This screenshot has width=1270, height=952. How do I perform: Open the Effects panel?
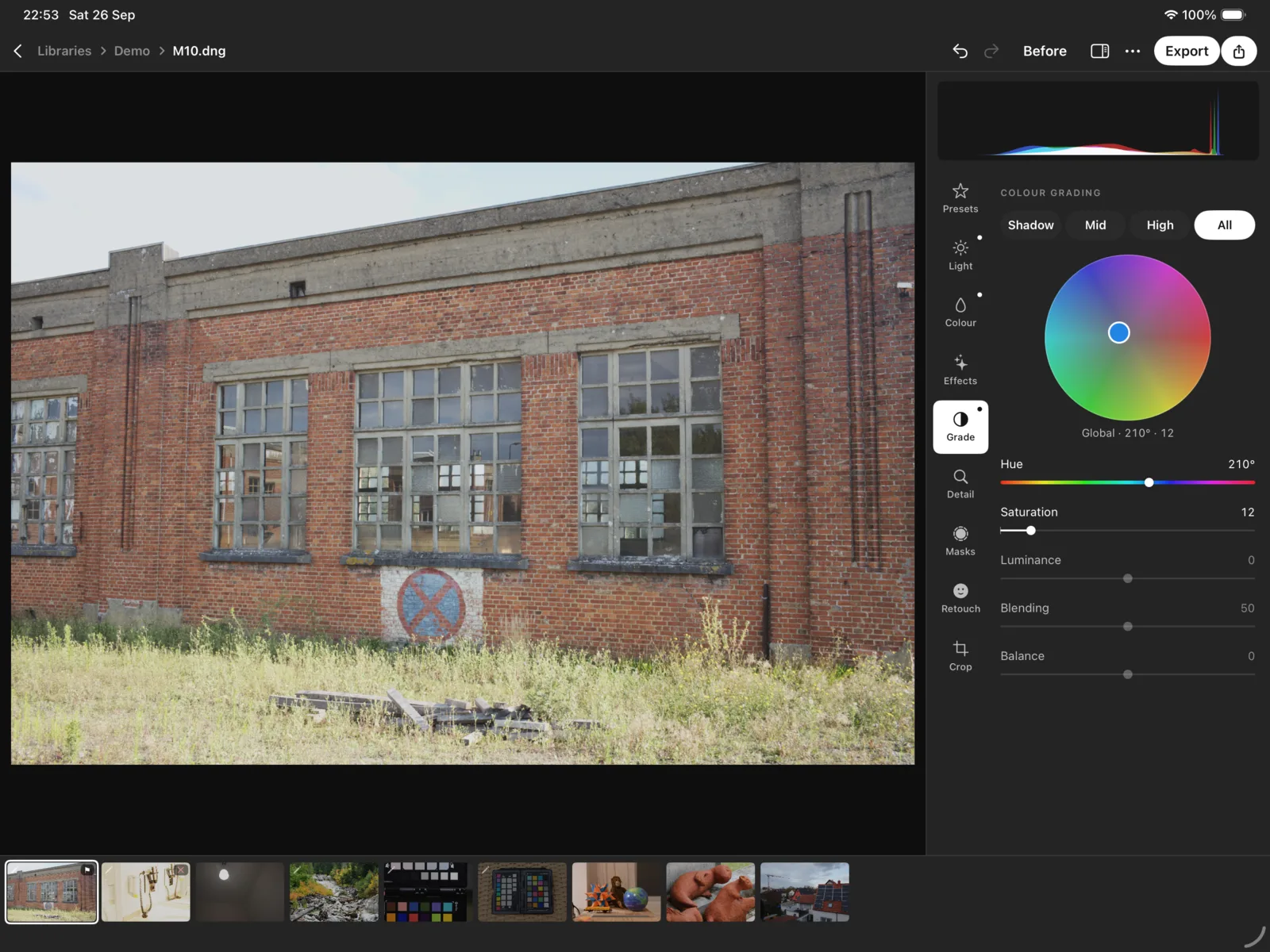960,370
